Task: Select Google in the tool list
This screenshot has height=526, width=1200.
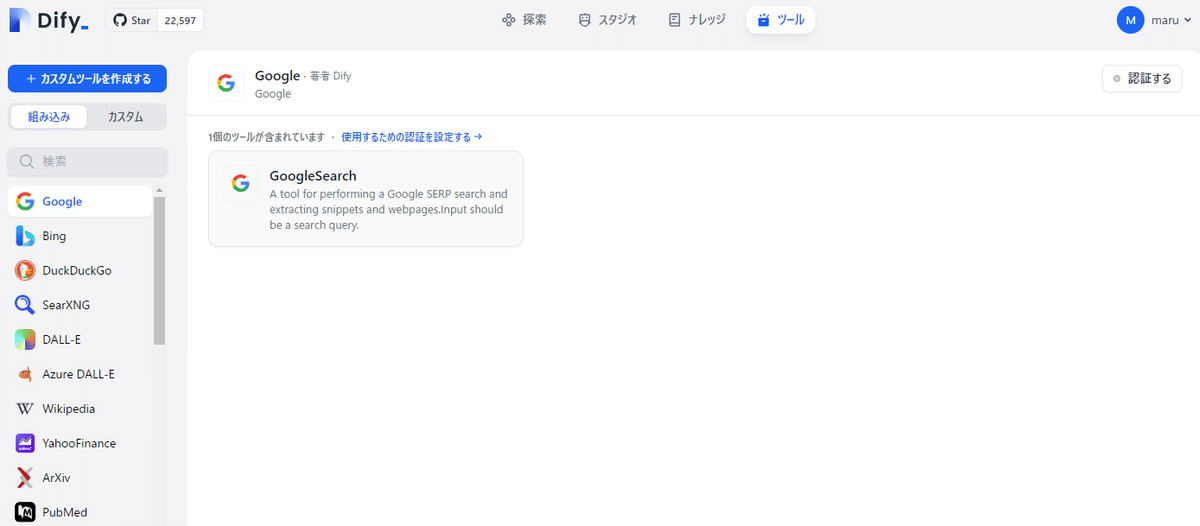Action: coord(80,202)
